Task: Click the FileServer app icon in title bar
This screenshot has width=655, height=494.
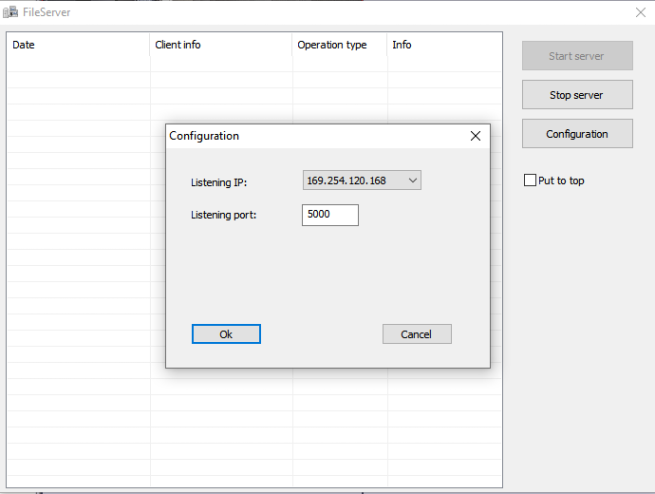Action: pos(11,12)
